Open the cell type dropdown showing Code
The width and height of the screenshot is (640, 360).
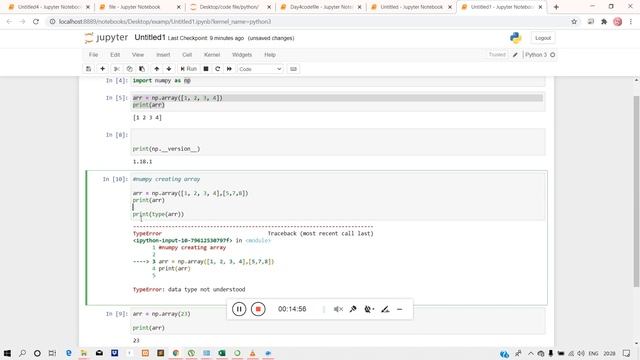(x=260, y=69)
